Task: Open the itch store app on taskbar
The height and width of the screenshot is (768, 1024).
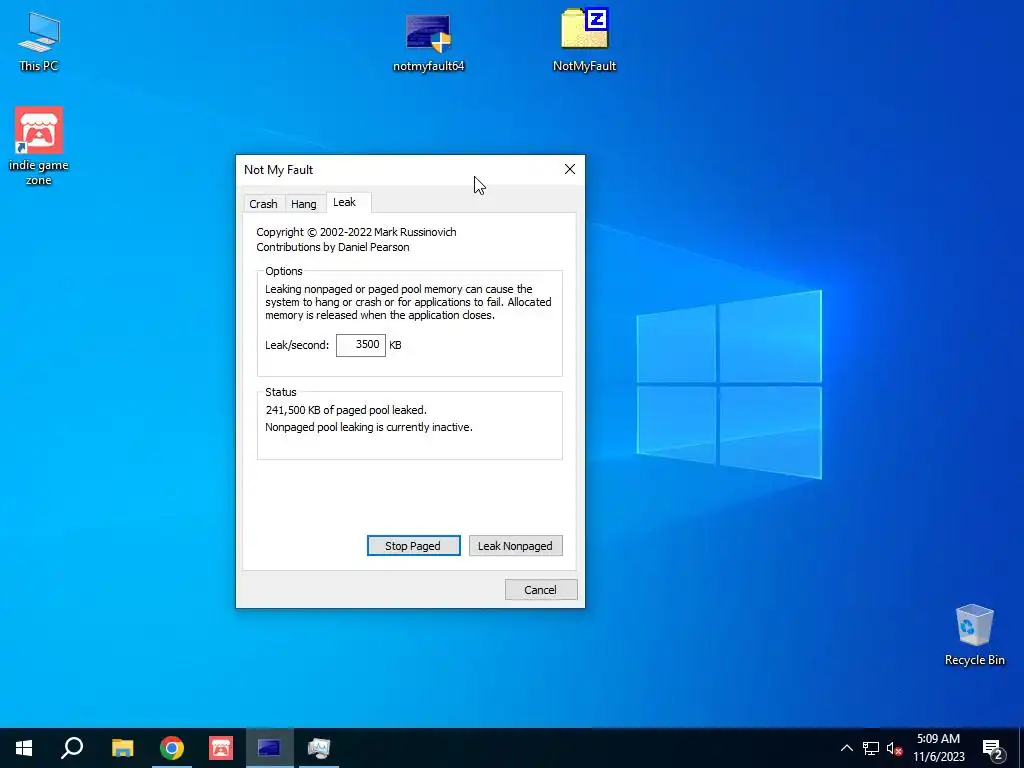Action: (x=221, y=748)
